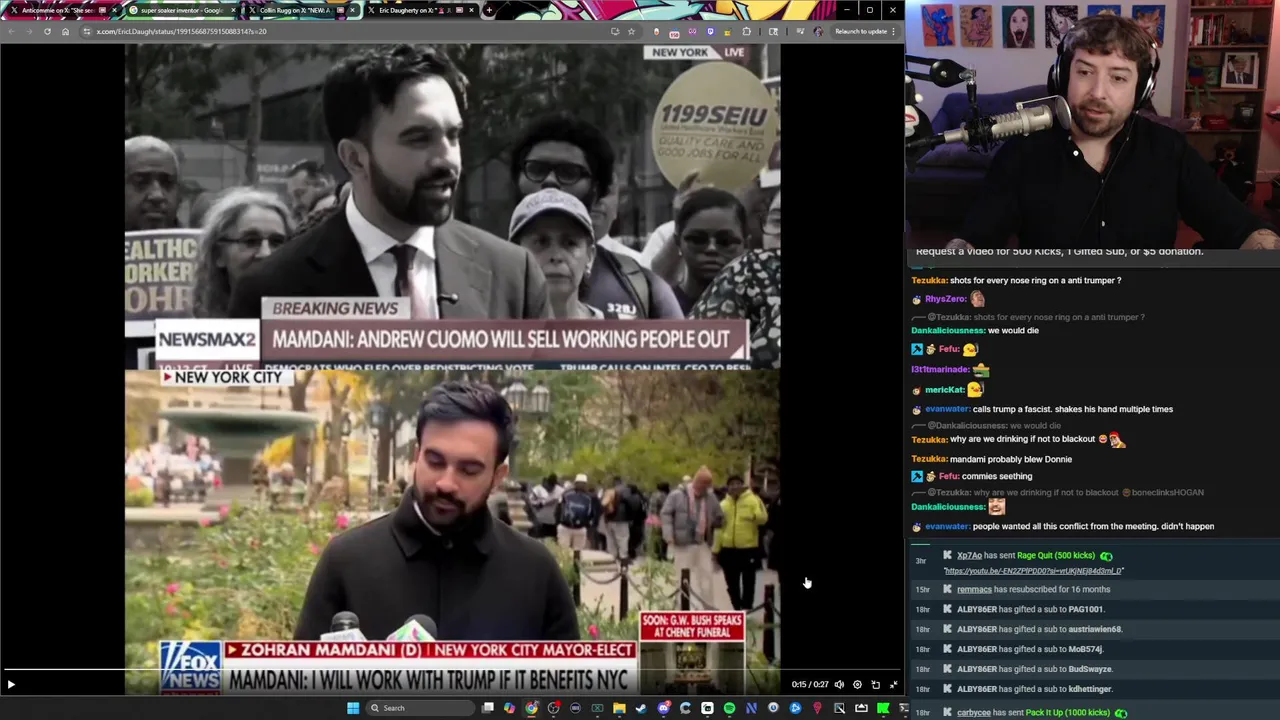Open a new browser tab
This screenshot has height=720, width=1280.
point(488,10)
